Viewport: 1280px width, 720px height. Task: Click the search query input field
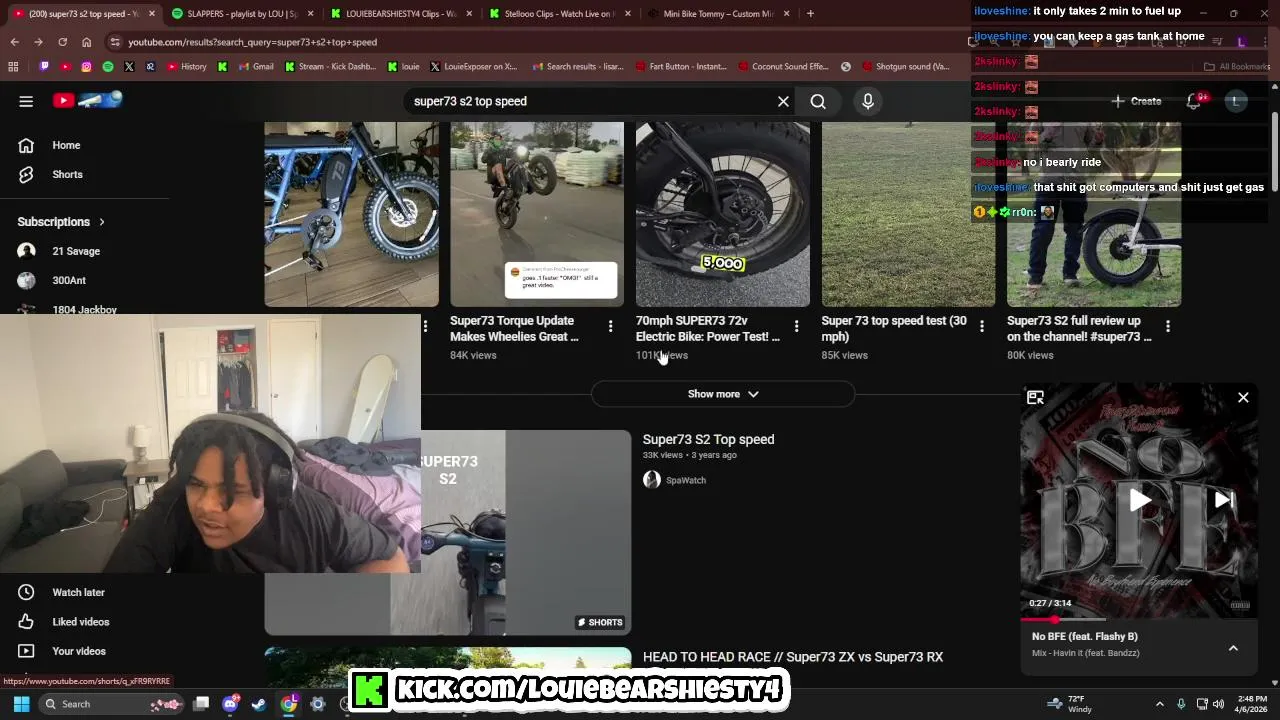tap(590, 101)
